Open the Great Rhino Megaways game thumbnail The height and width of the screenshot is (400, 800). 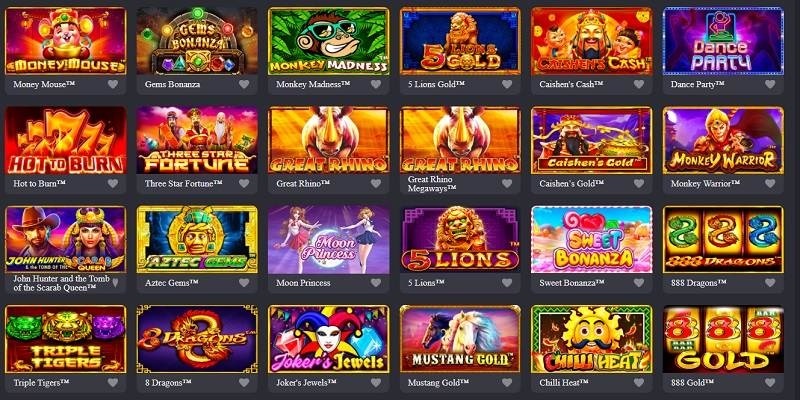coord(460,140)
